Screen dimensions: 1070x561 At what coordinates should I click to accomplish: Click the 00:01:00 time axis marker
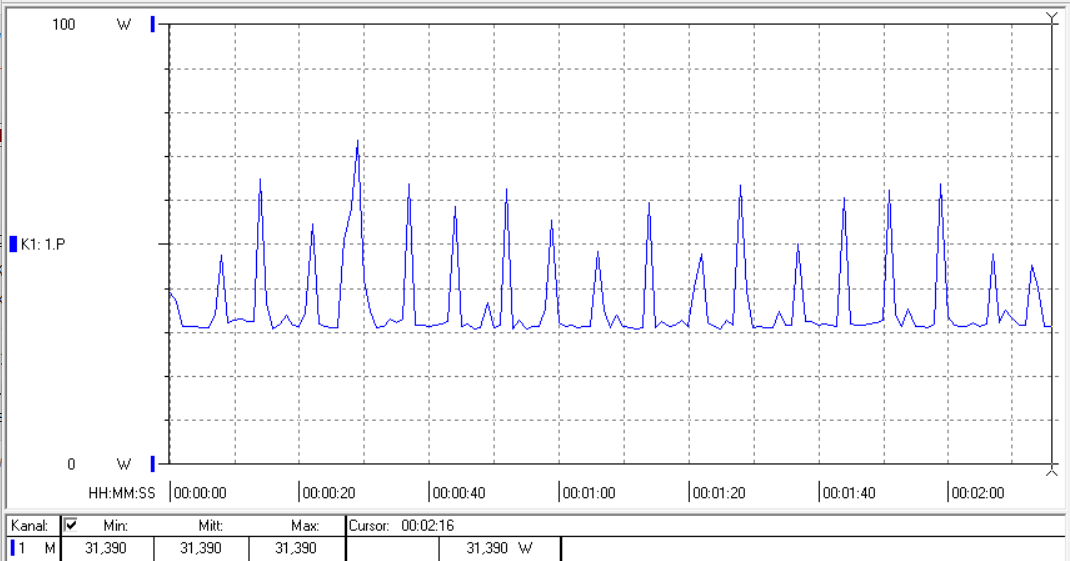(x=589, y=493)
